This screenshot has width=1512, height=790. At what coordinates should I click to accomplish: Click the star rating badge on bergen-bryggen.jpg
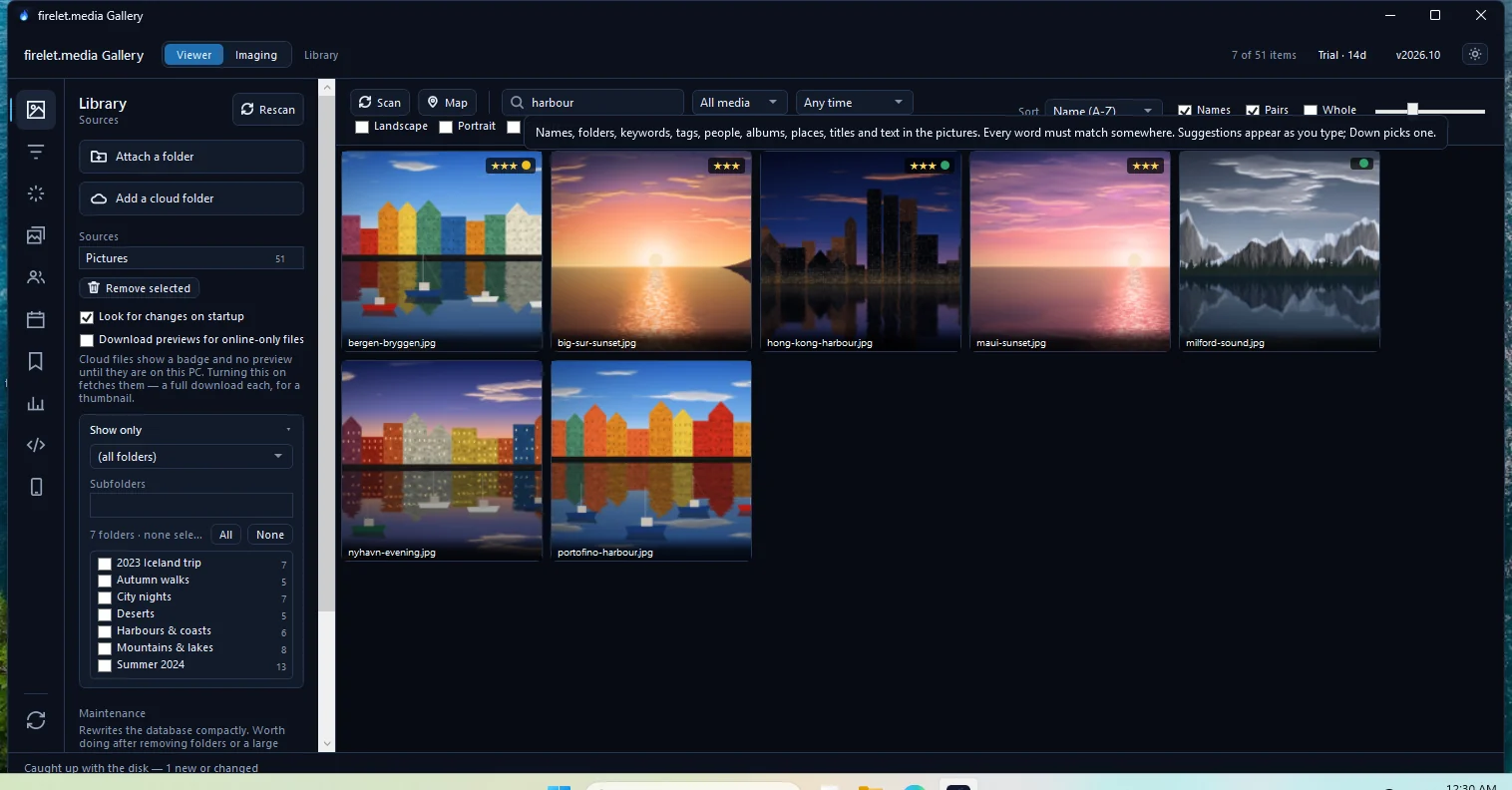(x=511, y=166)
